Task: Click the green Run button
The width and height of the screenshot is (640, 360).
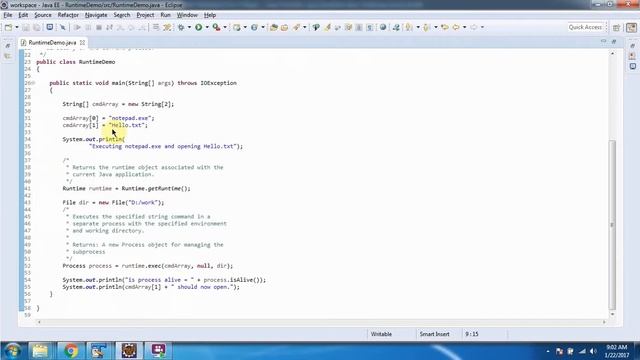Action: [198, 27]
